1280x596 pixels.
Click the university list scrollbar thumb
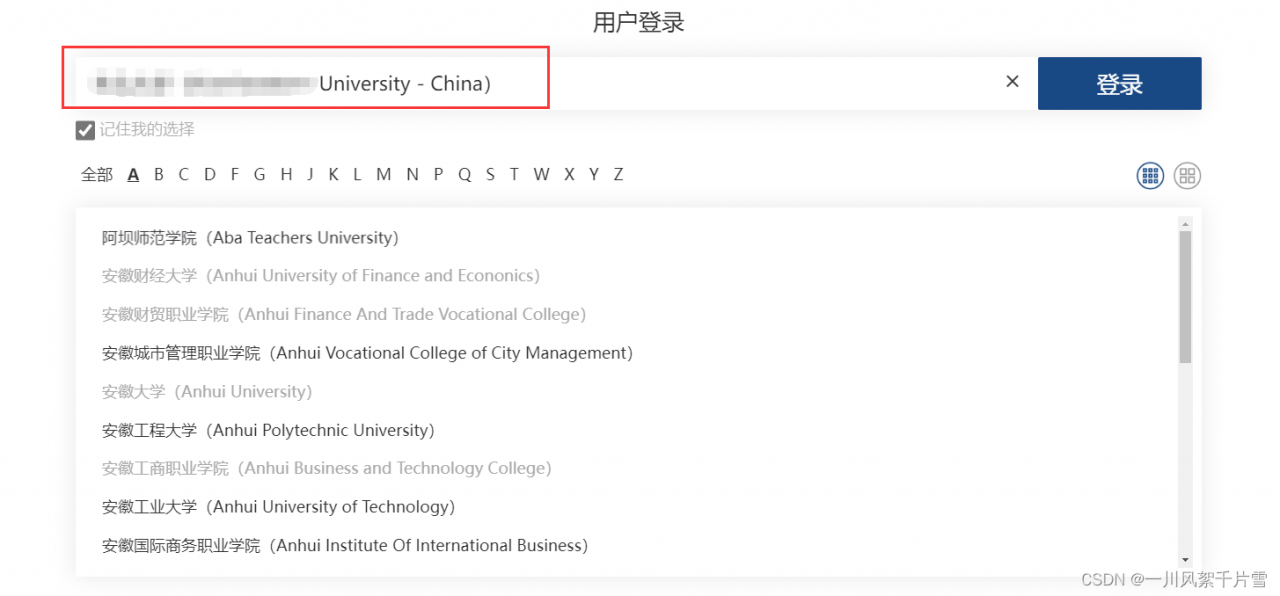[x=1185, y=296]
